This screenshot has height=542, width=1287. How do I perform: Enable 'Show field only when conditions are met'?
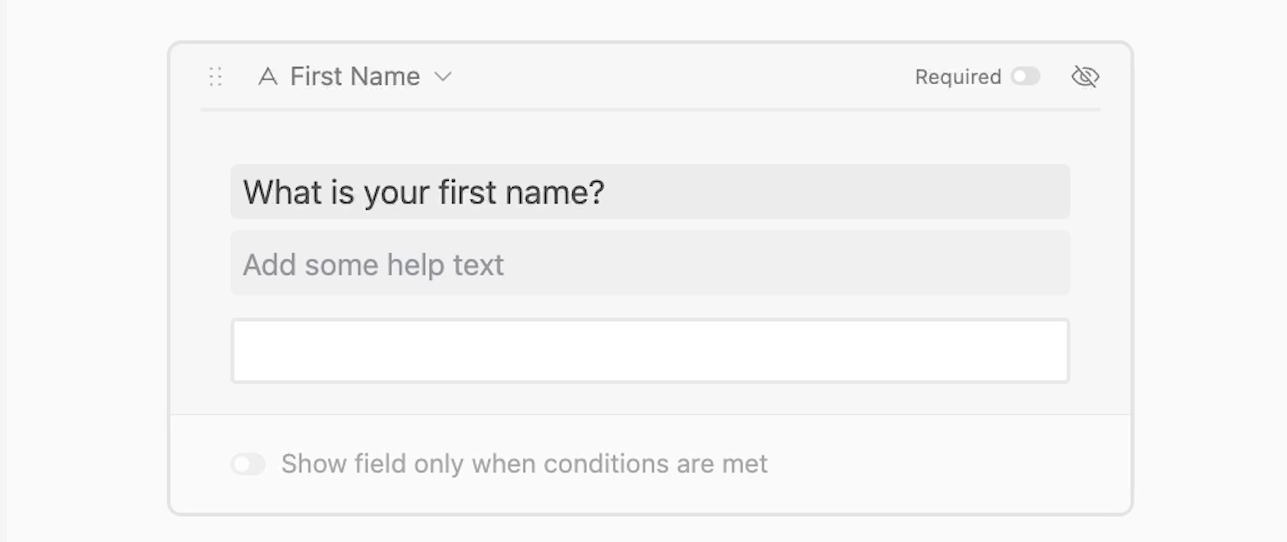click(248, 464)
